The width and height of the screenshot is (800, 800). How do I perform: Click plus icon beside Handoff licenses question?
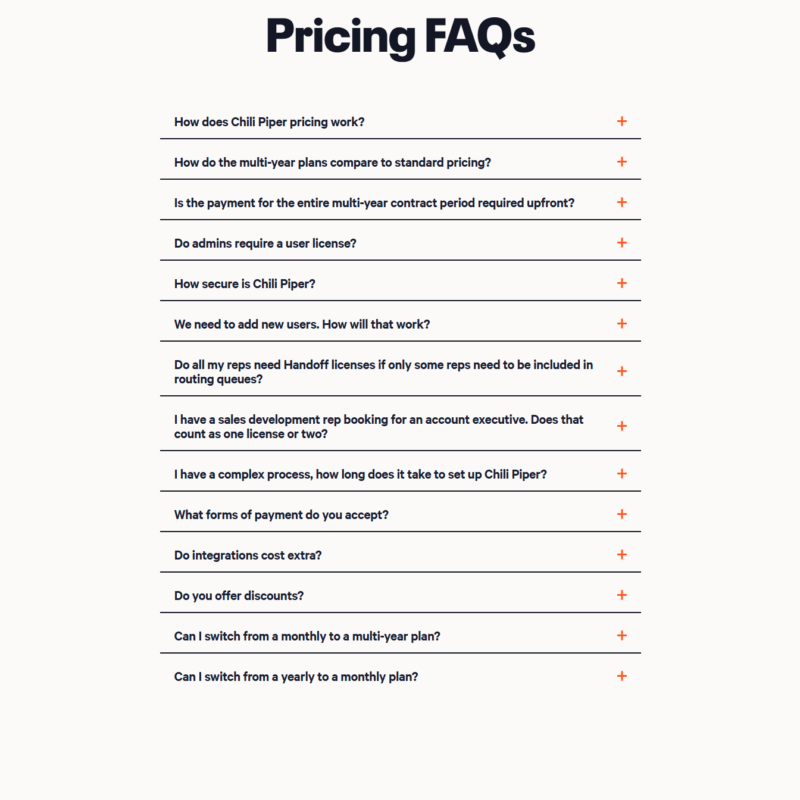(x=621, y=371)
